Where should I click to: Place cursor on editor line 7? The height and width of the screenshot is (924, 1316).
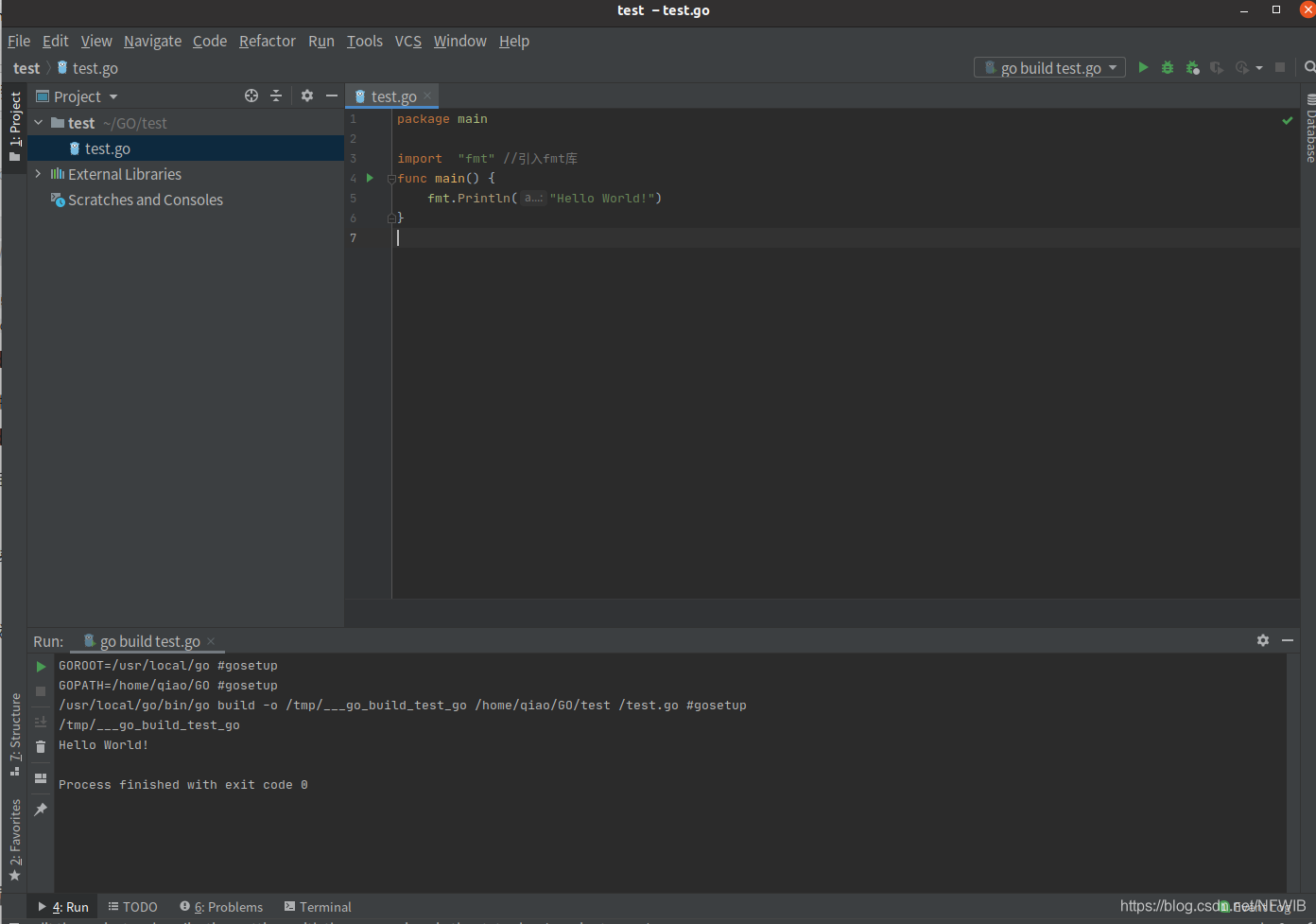(x=845, y=238)
